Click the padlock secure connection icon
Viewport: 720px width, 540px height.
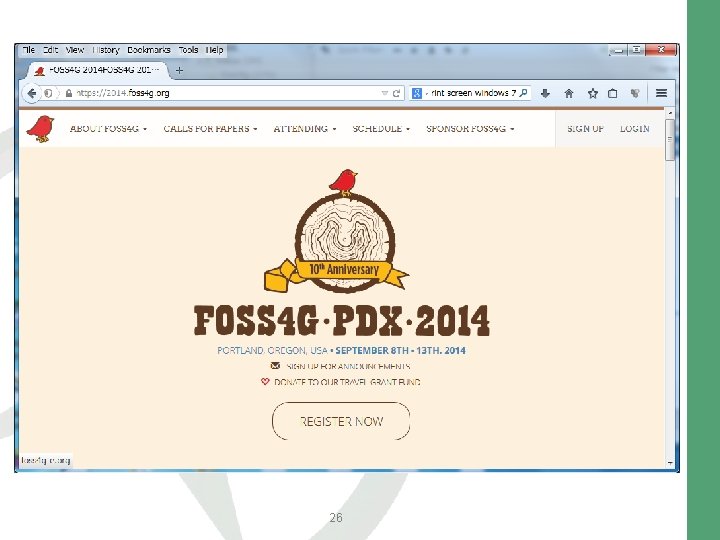point(69,93)
